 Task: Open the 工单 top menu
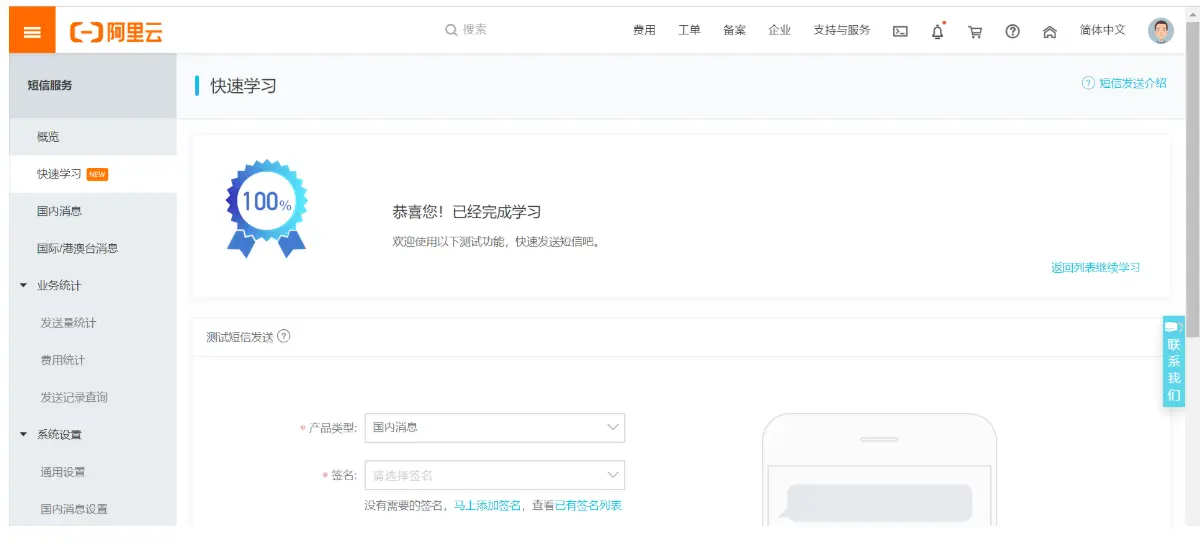tap(689, 30)
